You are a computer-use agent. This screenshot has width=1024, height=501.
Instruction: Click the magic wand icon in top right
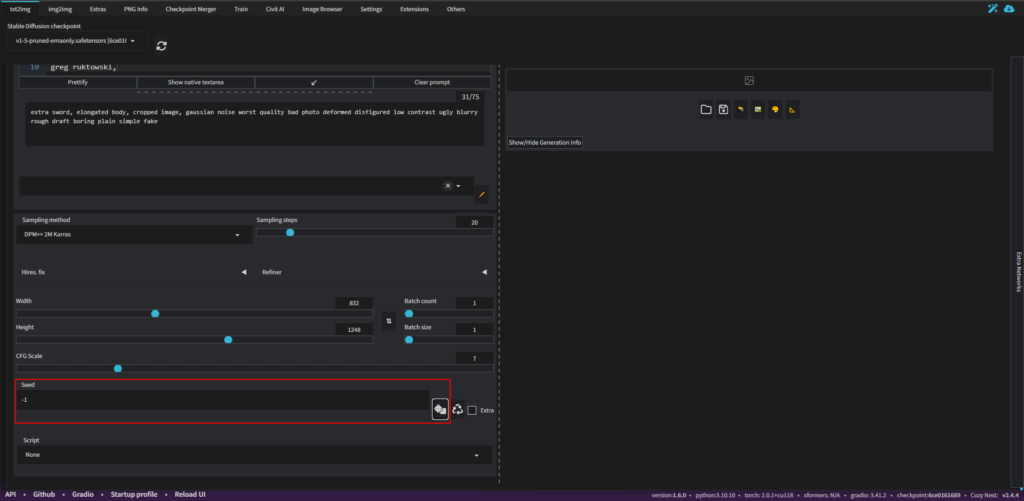(993, 9)
